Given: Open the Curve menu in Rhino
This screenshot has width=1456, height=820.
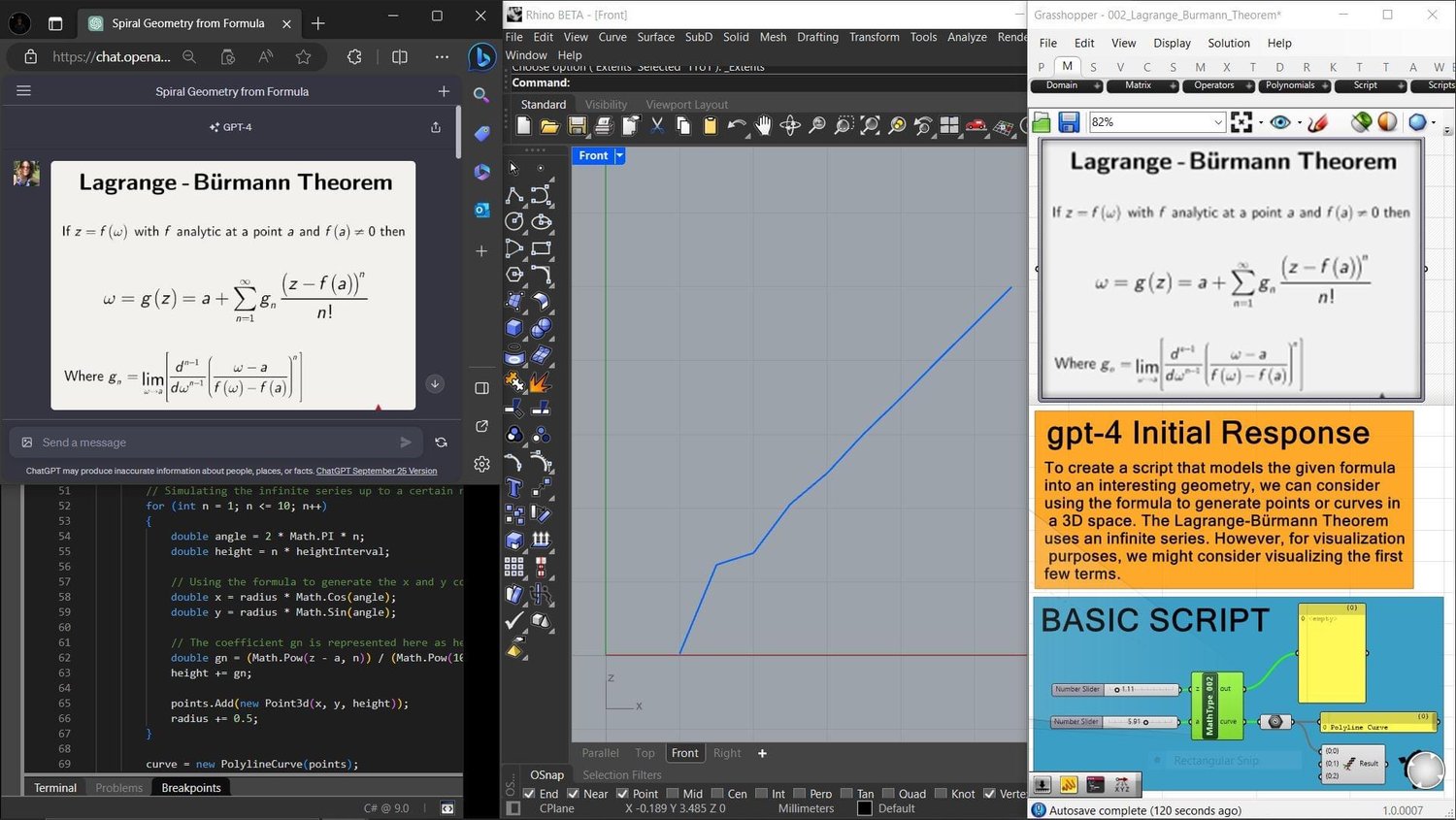Looking at the screenshot, I should tap(612, 37).
